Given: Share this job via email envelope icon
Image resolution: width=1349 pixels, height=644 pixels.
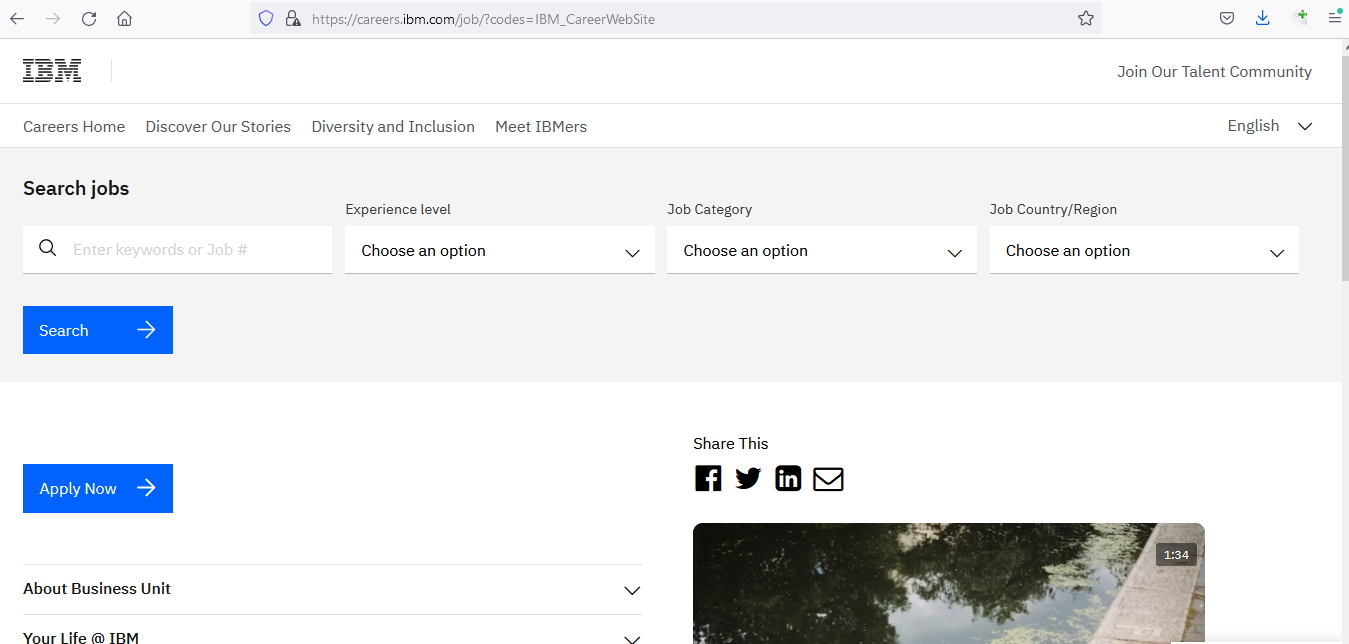Looking at the screenshot, I should (828, 479).
